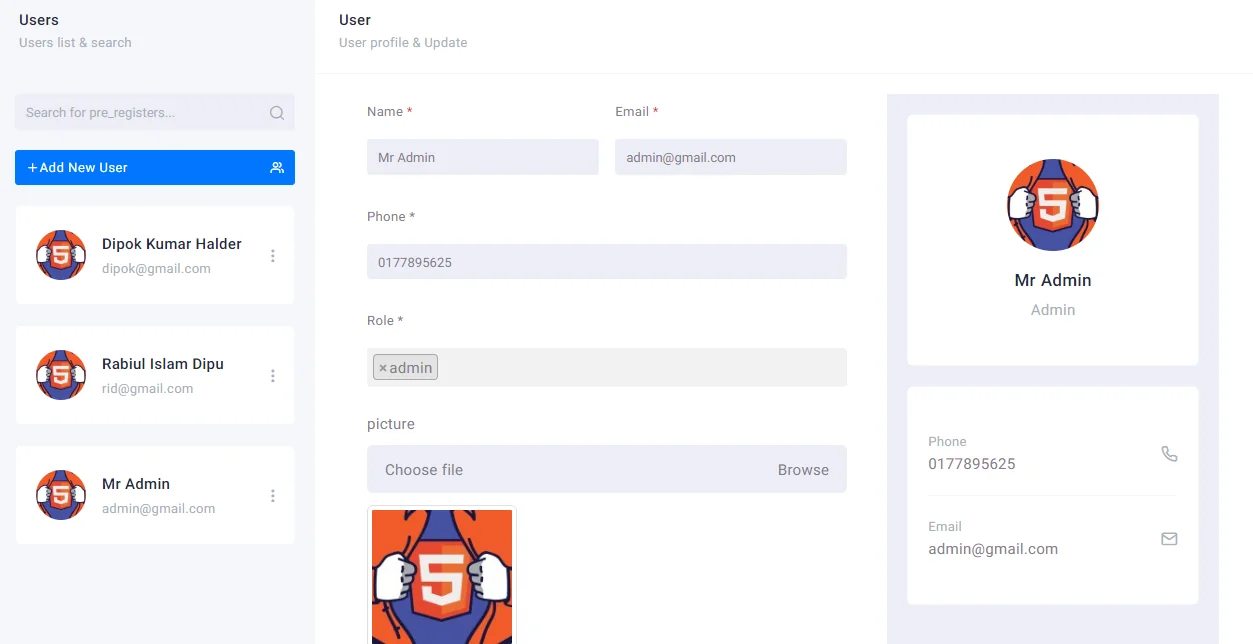Click the Name input field

[482, 157]
